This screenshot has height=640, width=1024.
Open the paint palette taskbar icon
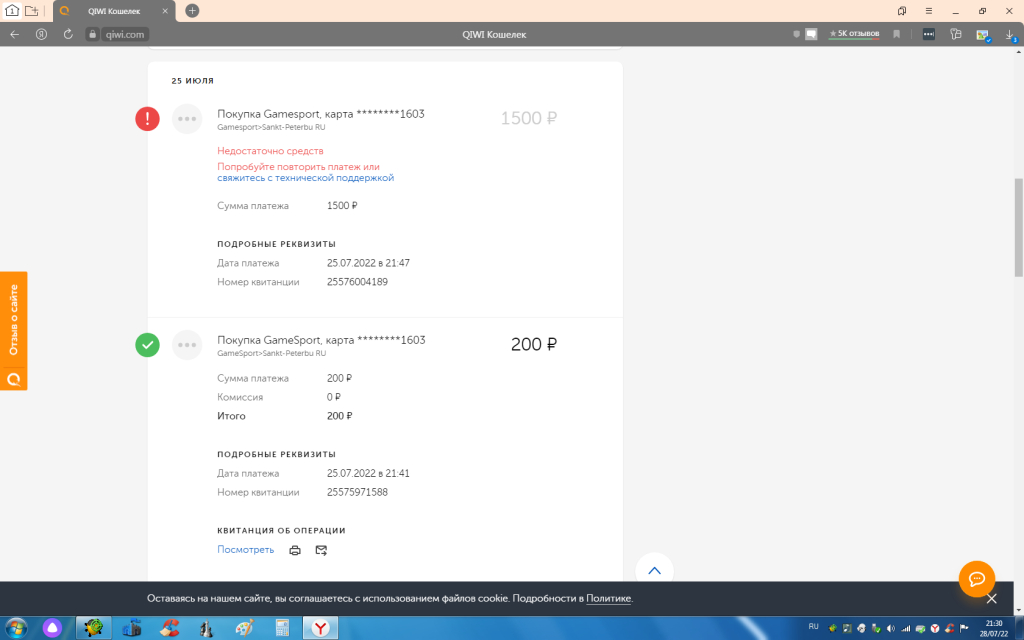click(244, 628)
